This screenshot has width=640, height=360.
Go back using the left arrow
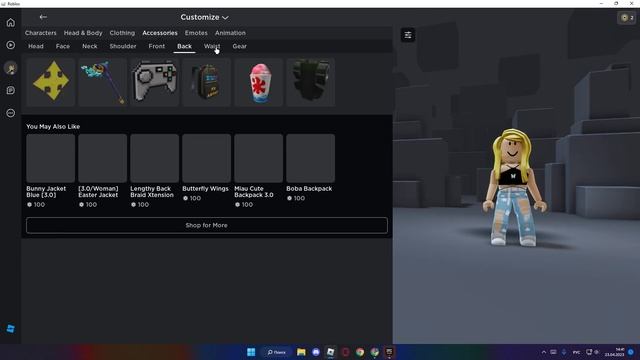43,17
